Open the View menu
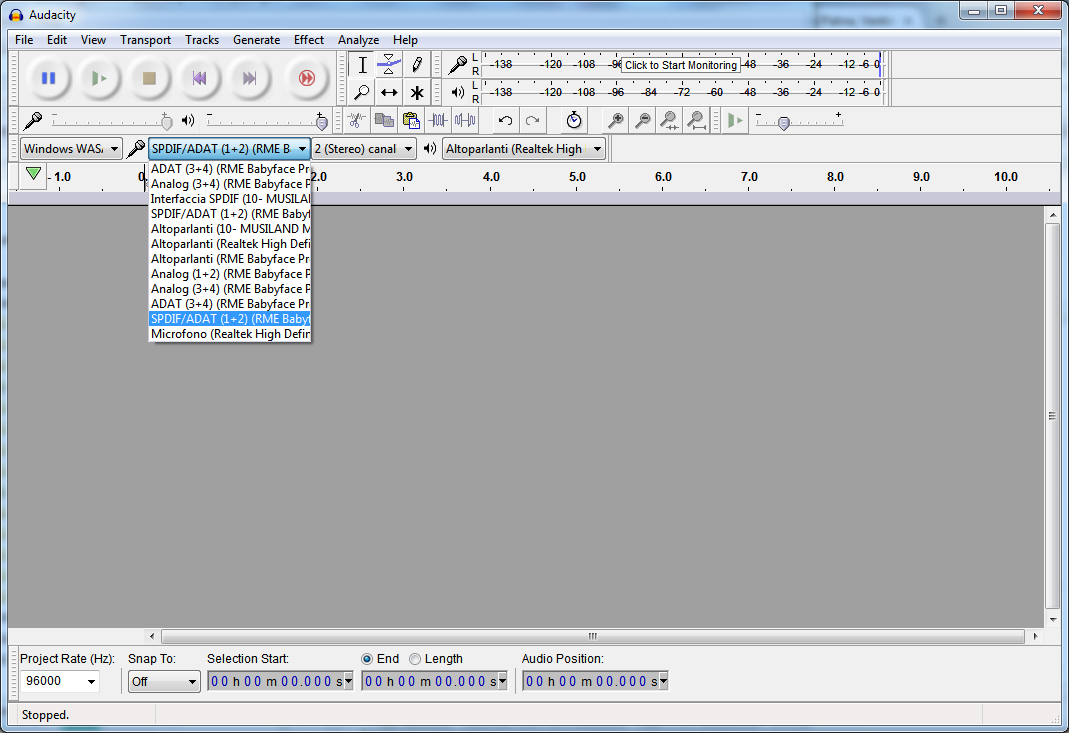Image resolution: width=1069 pixels, height=733 pixels. 93,40
